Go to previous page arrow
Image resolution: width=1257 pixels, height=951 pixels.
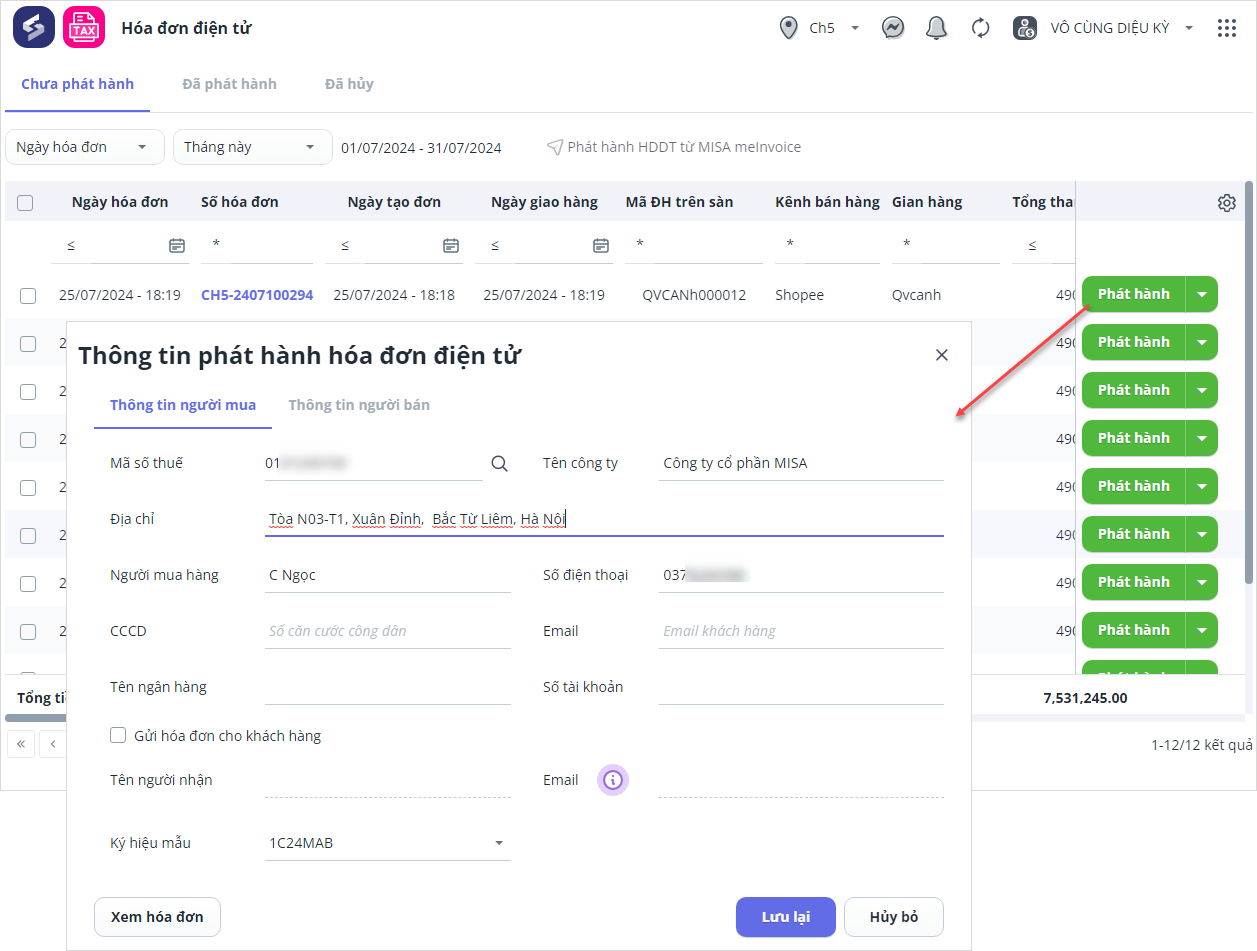point(53,744)
